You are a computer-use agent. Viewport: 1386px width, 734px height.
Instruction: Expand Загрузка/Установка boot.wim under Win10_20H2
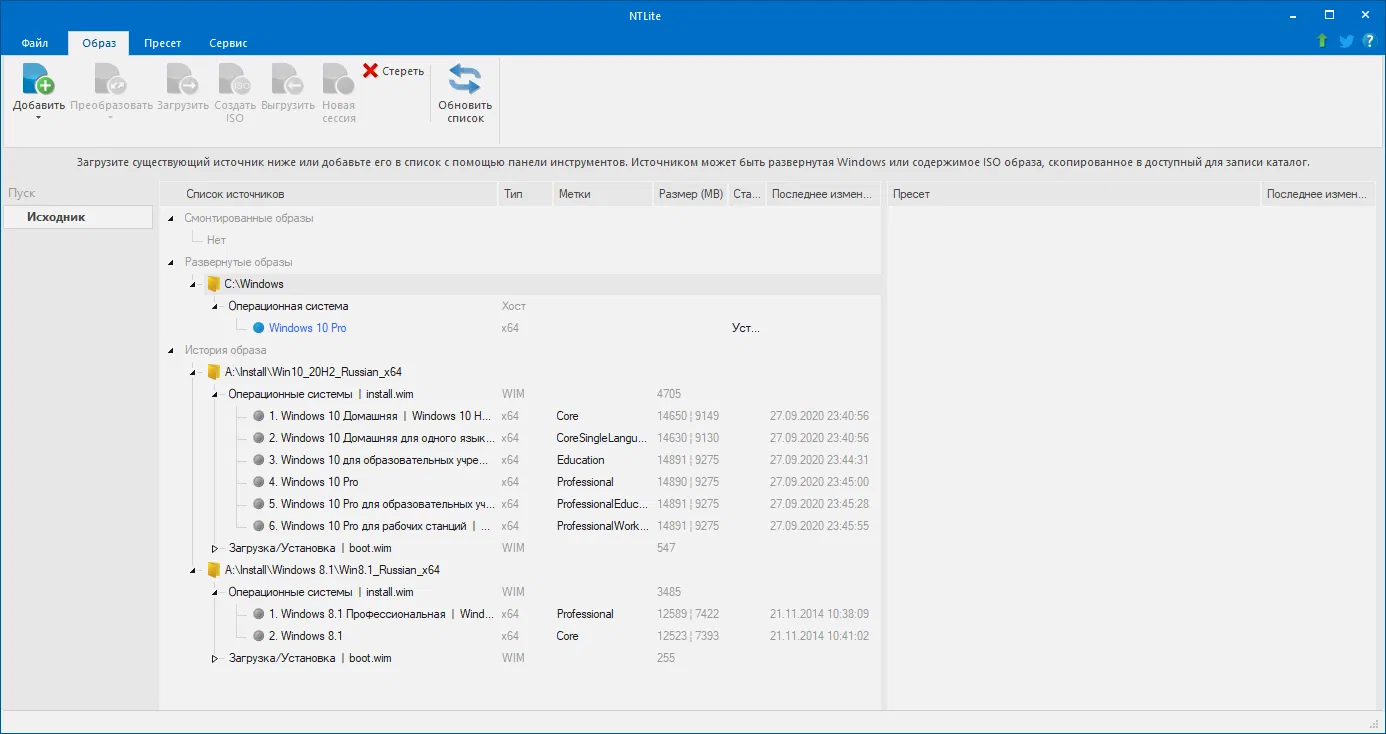(214, 548)
